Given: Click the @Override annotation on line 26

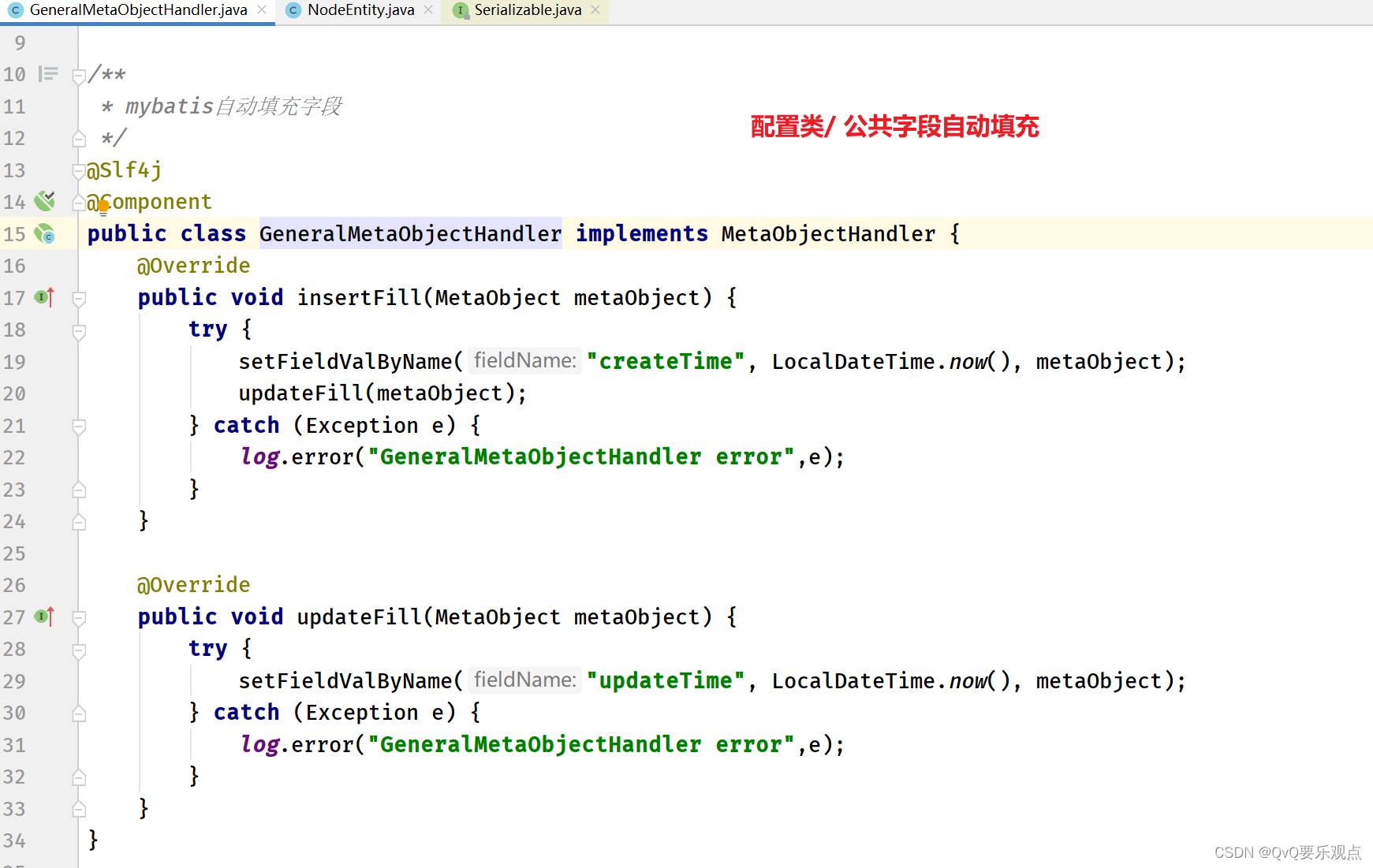Looking at the screenshot, I should 194,585.
